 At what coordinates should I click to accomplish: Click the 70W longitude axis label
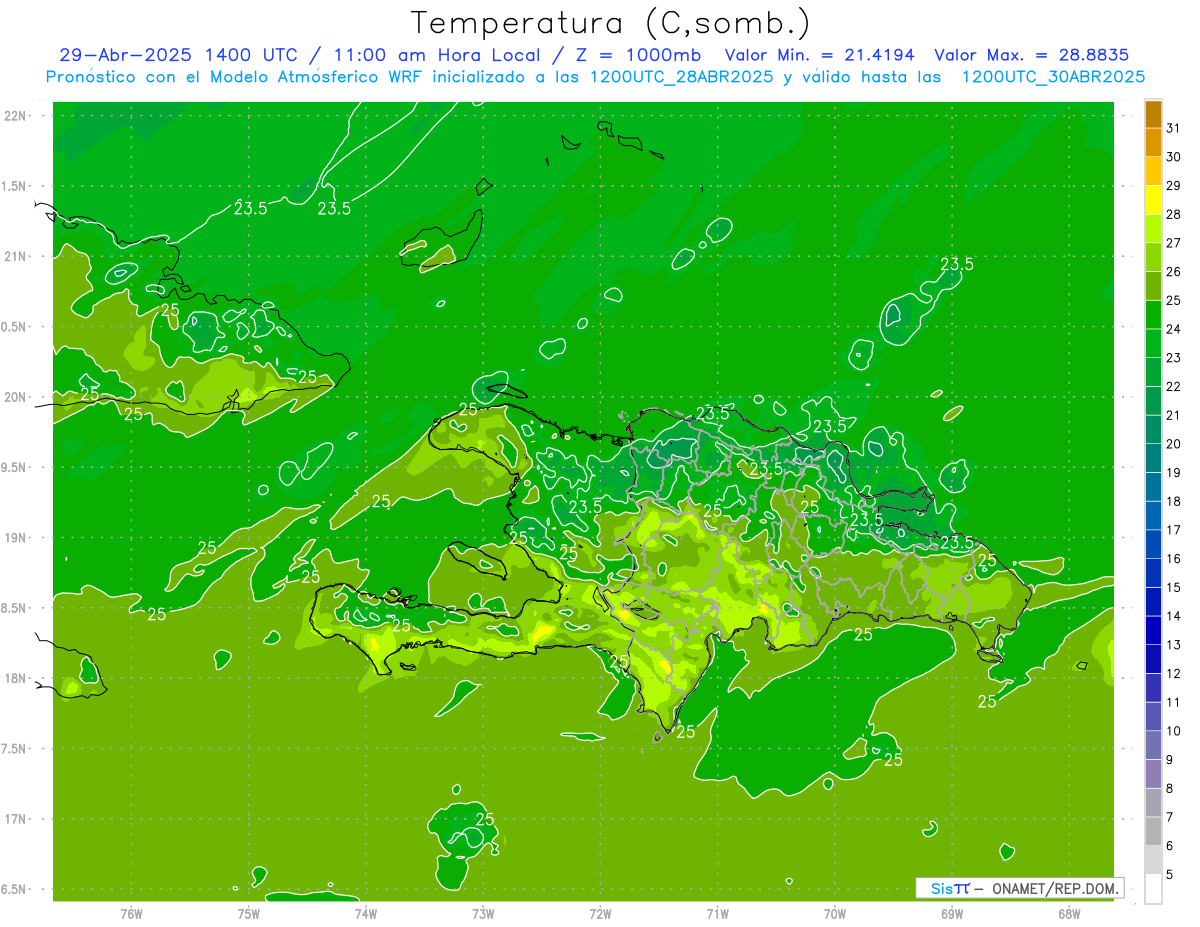[x=835, y=914]
